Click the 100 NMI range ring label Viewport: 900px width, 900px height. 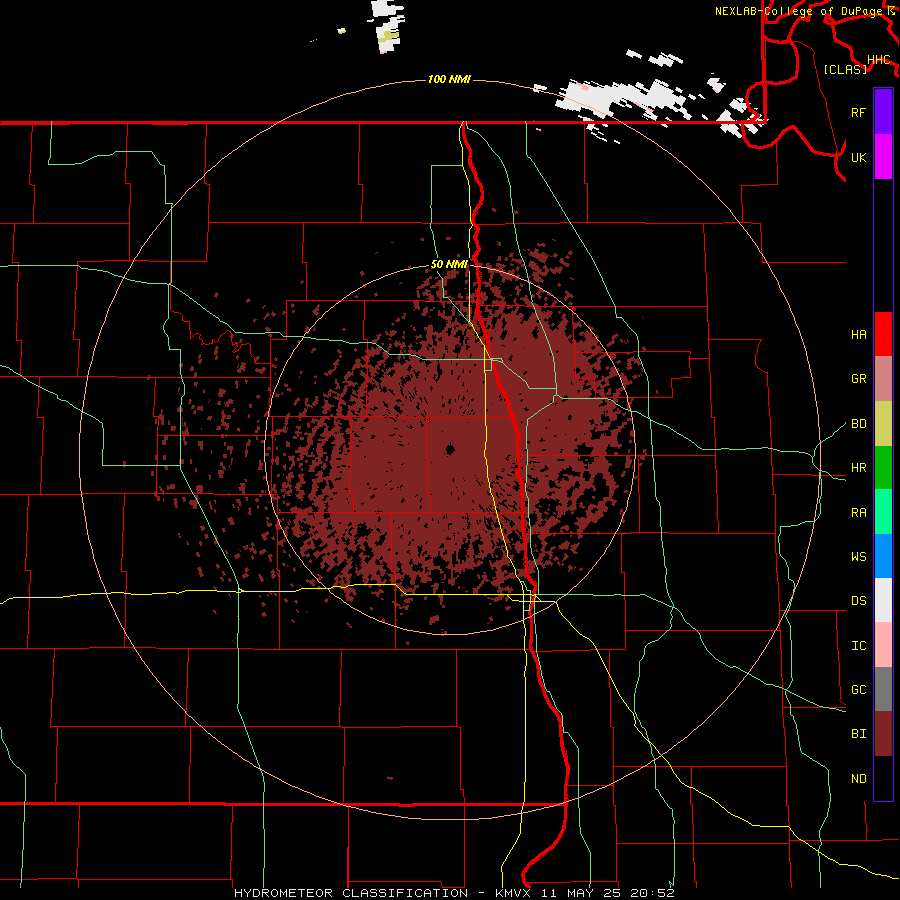[449, 79]
